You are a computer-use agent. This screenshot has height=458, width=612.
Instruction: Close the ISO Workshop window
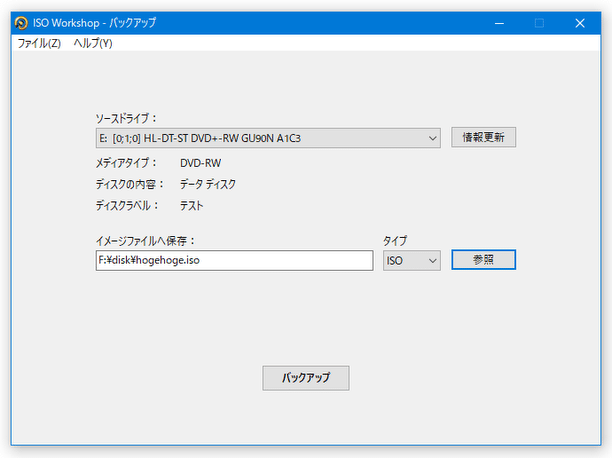coord(579,23)
